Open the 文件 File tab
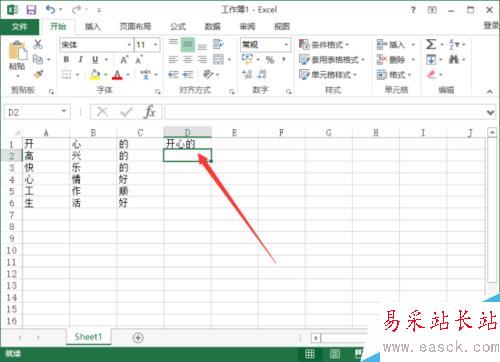500x362 pixels. point(19,27)
